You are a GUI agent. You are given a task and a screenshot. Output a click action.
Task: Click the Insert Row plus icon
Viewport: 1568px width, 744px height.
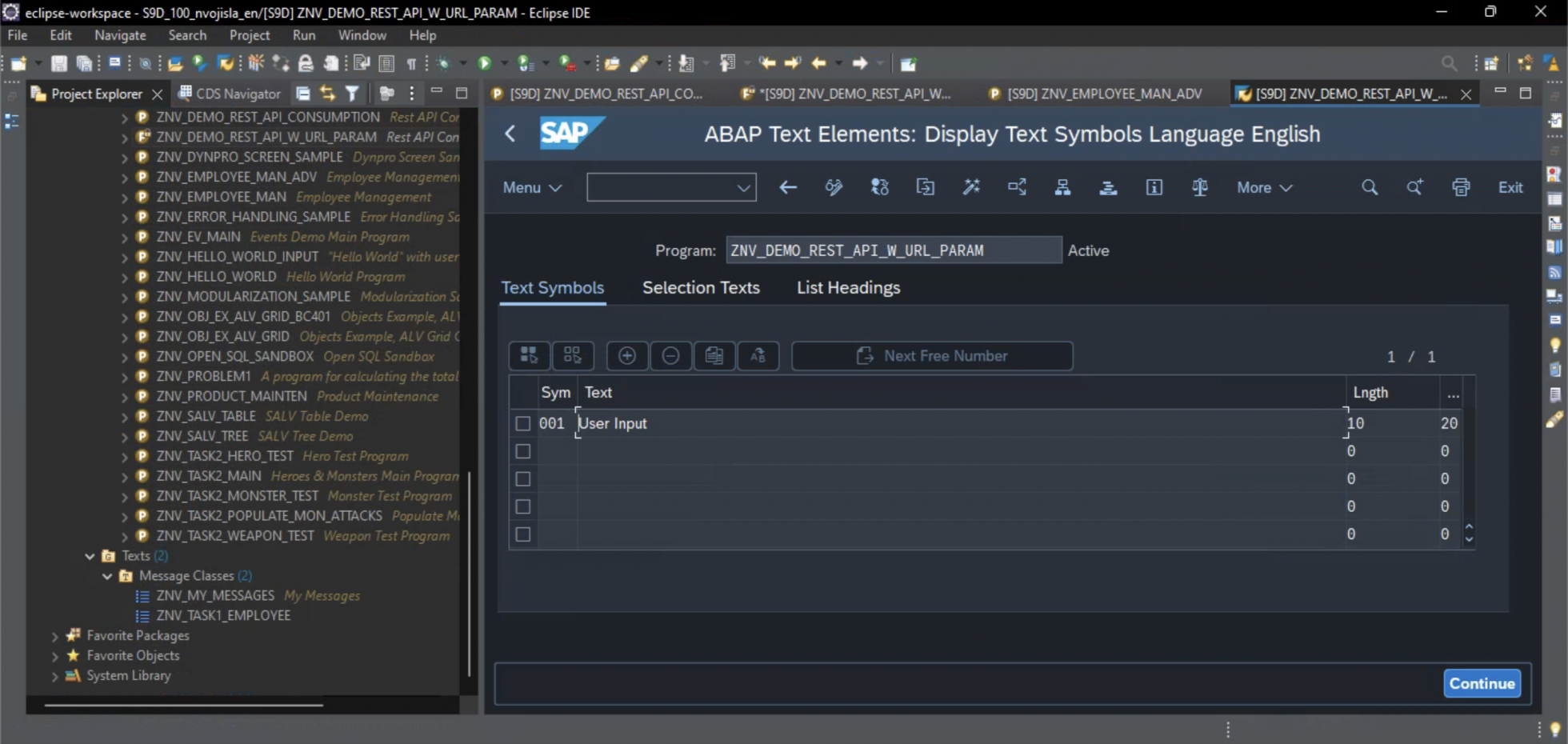click(627, 355)
